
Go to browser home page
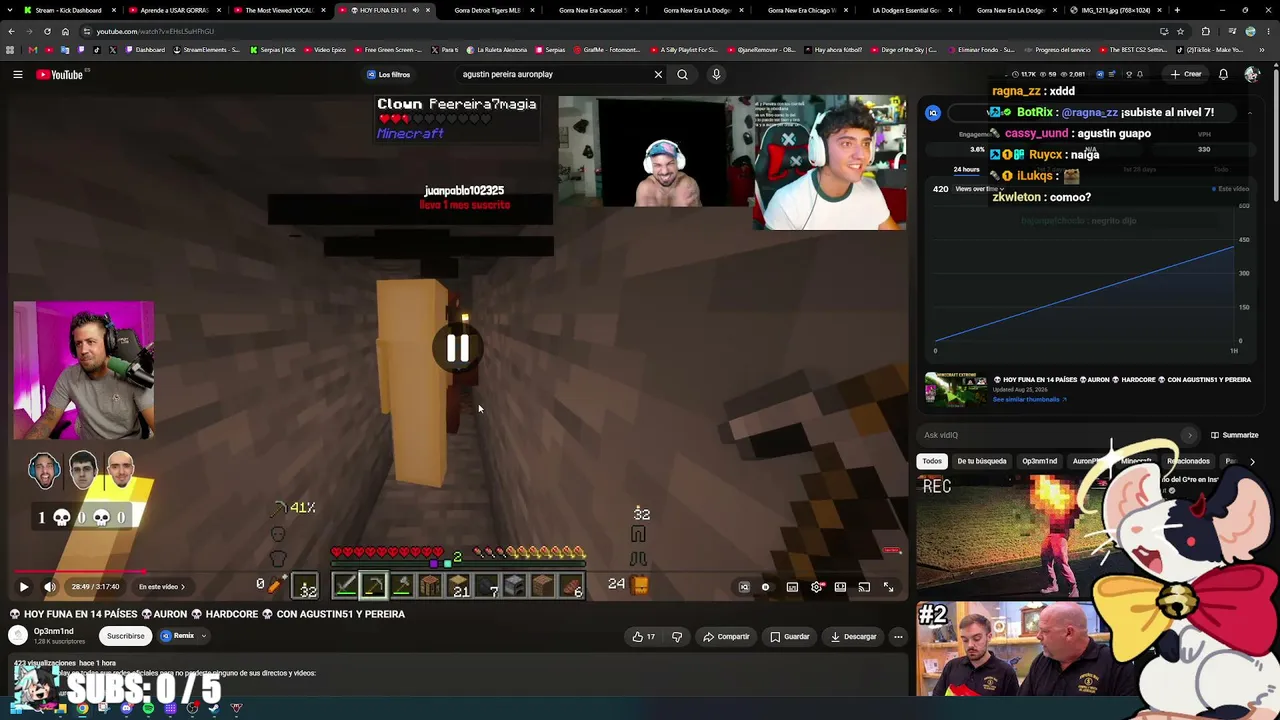click(x=66, y=31)
